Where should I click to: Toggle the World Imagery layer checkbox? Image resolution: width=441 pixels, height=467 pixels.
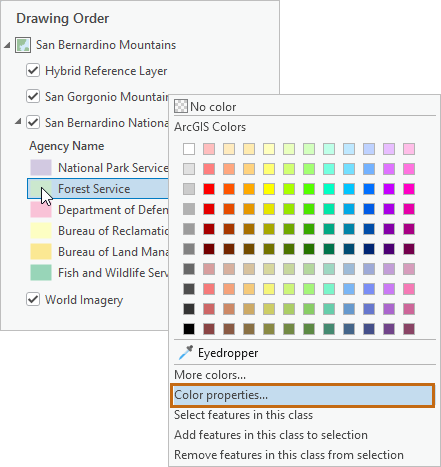pos(33,299)
